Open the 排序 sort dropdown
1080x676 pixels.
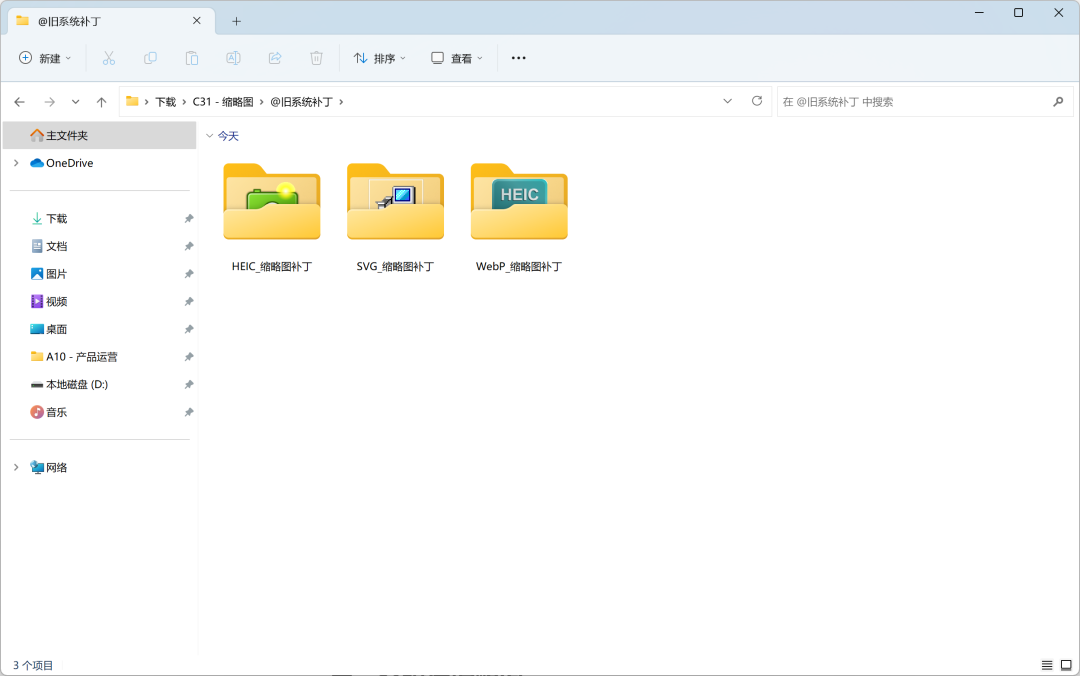tap(380, 59)
